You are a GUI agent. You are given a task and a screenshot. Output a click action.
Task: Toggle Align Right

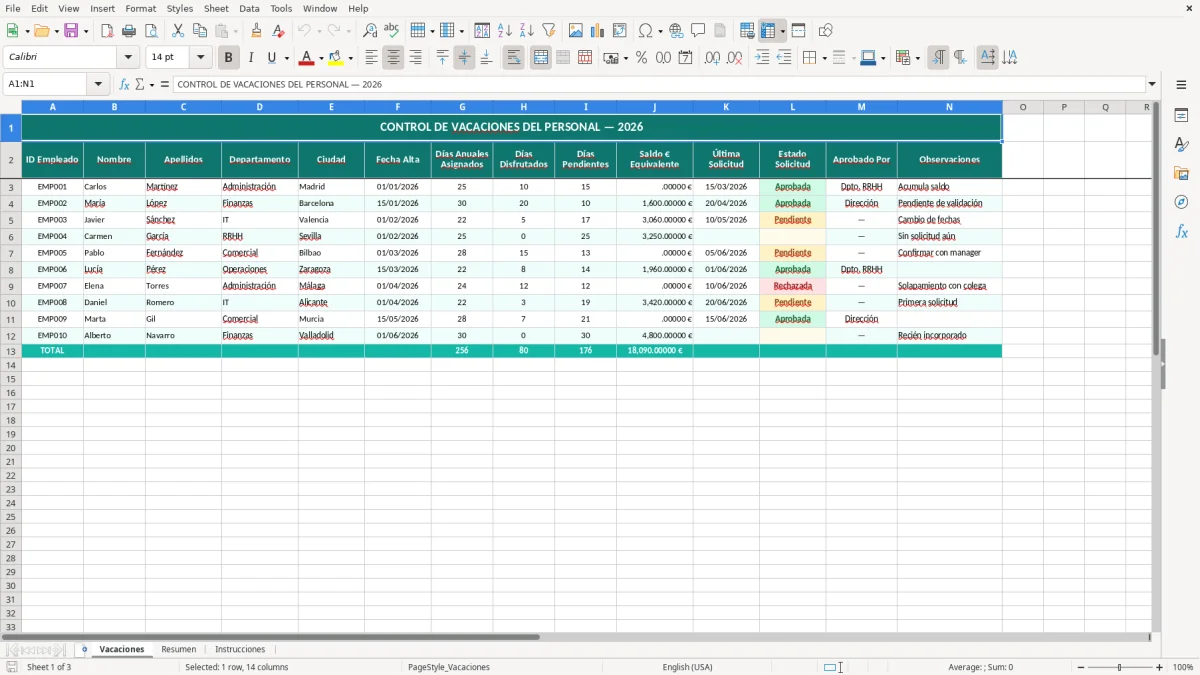415,58
